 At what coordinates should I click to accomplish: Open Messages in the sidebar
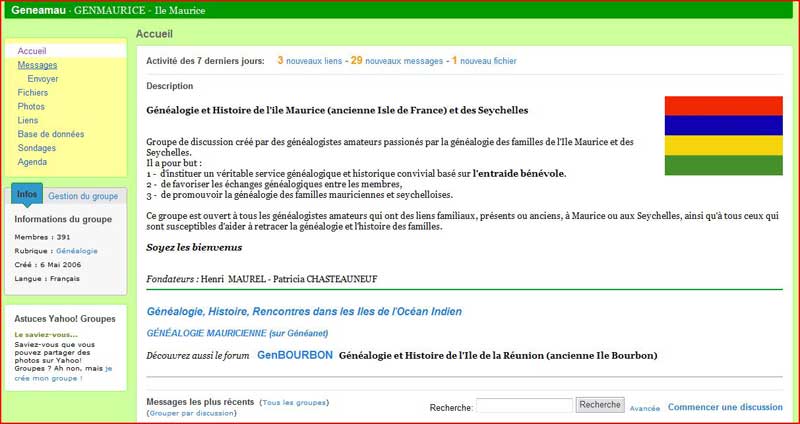[x=37, y=65]
